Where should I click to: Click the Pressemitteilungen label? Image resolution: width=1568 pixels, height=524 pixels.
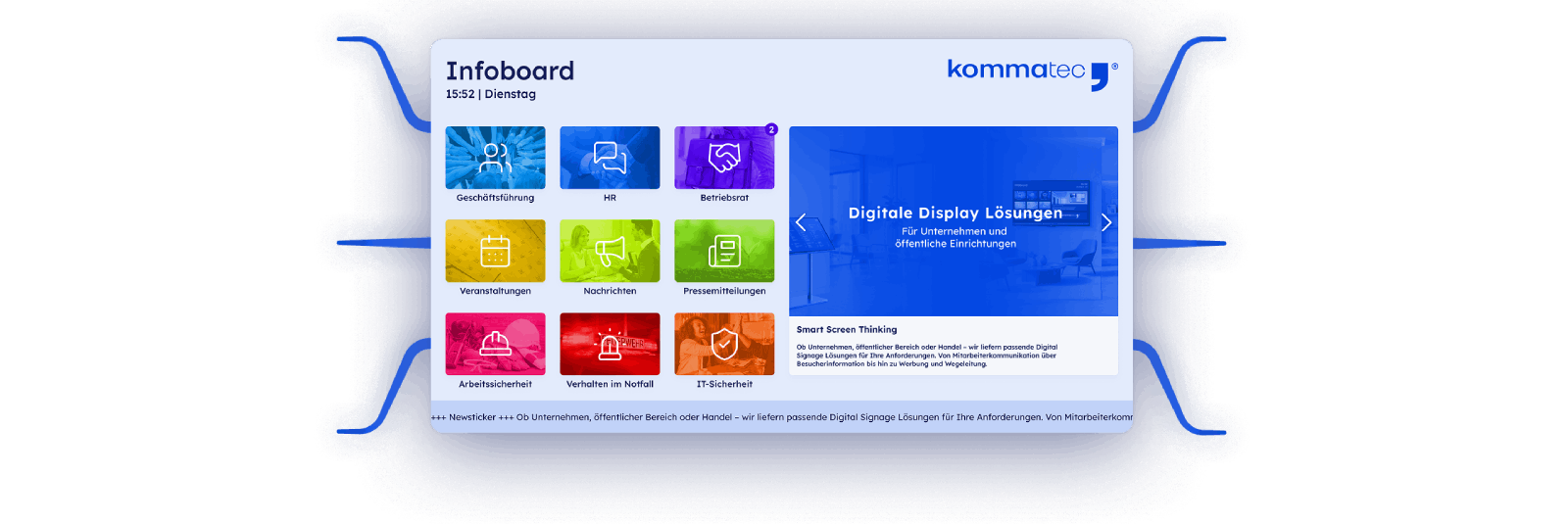(x=724, y=291)
